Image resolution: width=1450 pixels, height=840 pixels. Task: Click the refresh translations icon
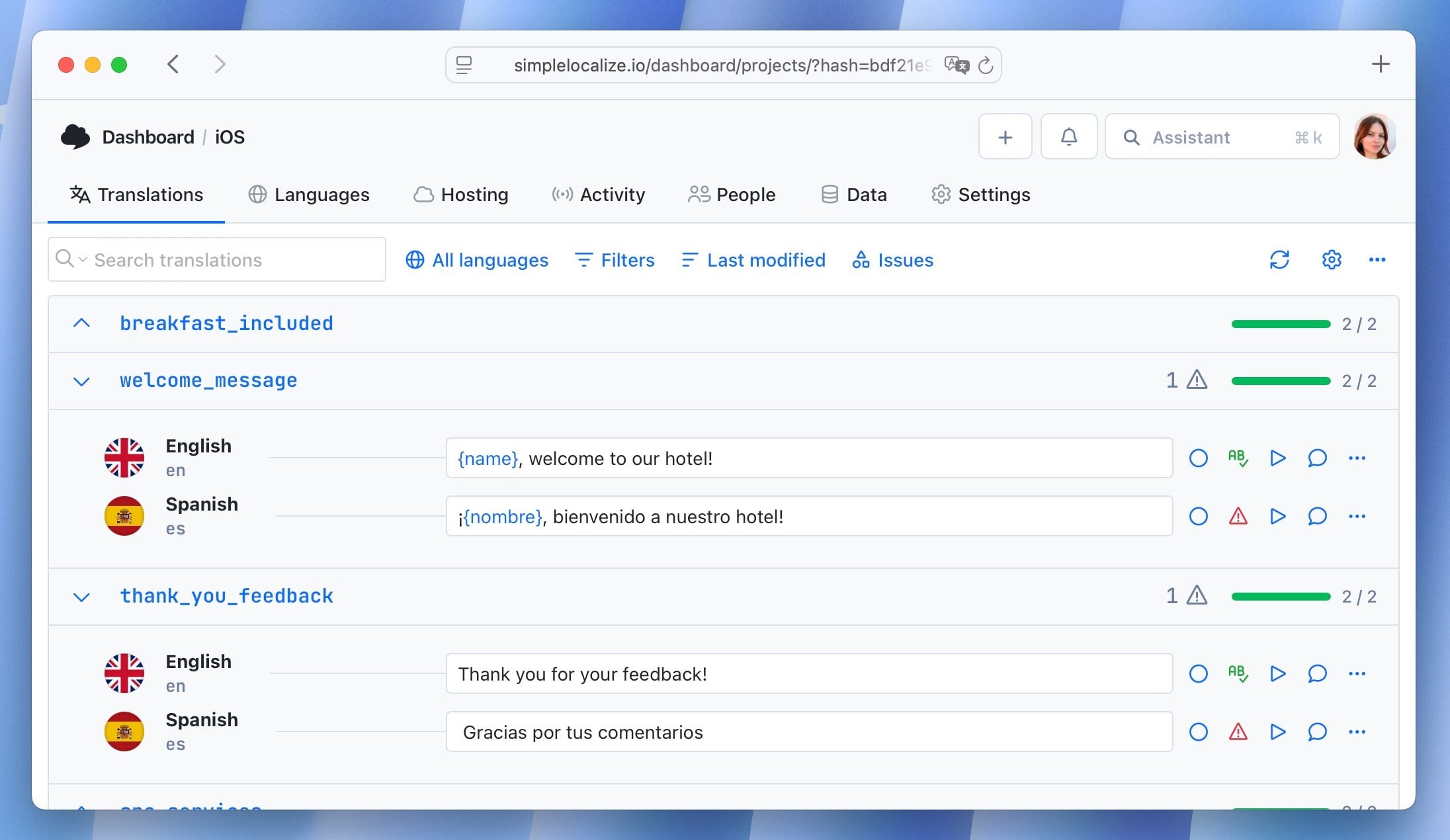click(x=1279, y=260)
